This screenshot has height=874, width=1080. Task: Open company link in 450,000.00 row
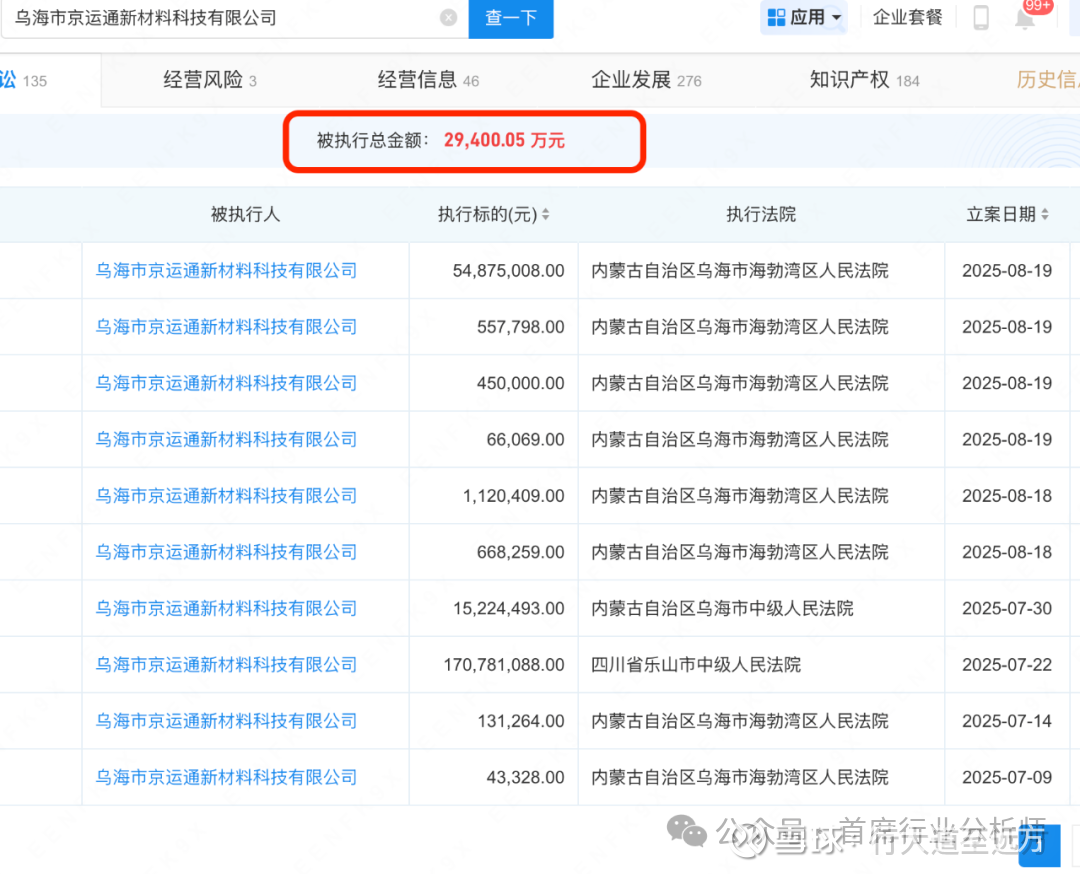(x=226, y=384)
